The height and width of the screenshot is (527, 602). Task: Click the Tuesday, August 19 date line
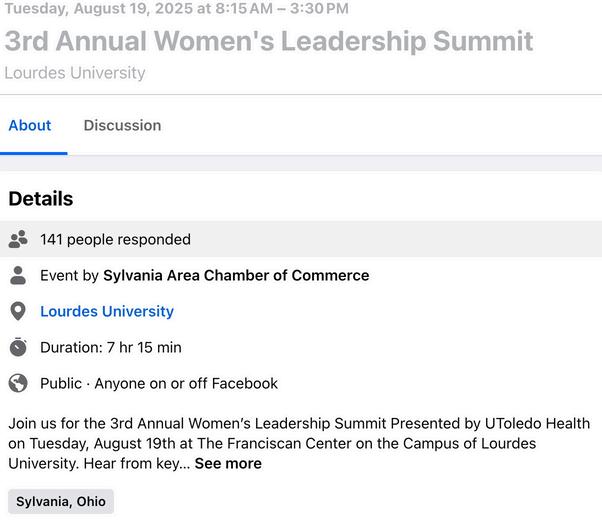(x=177, y=9)
